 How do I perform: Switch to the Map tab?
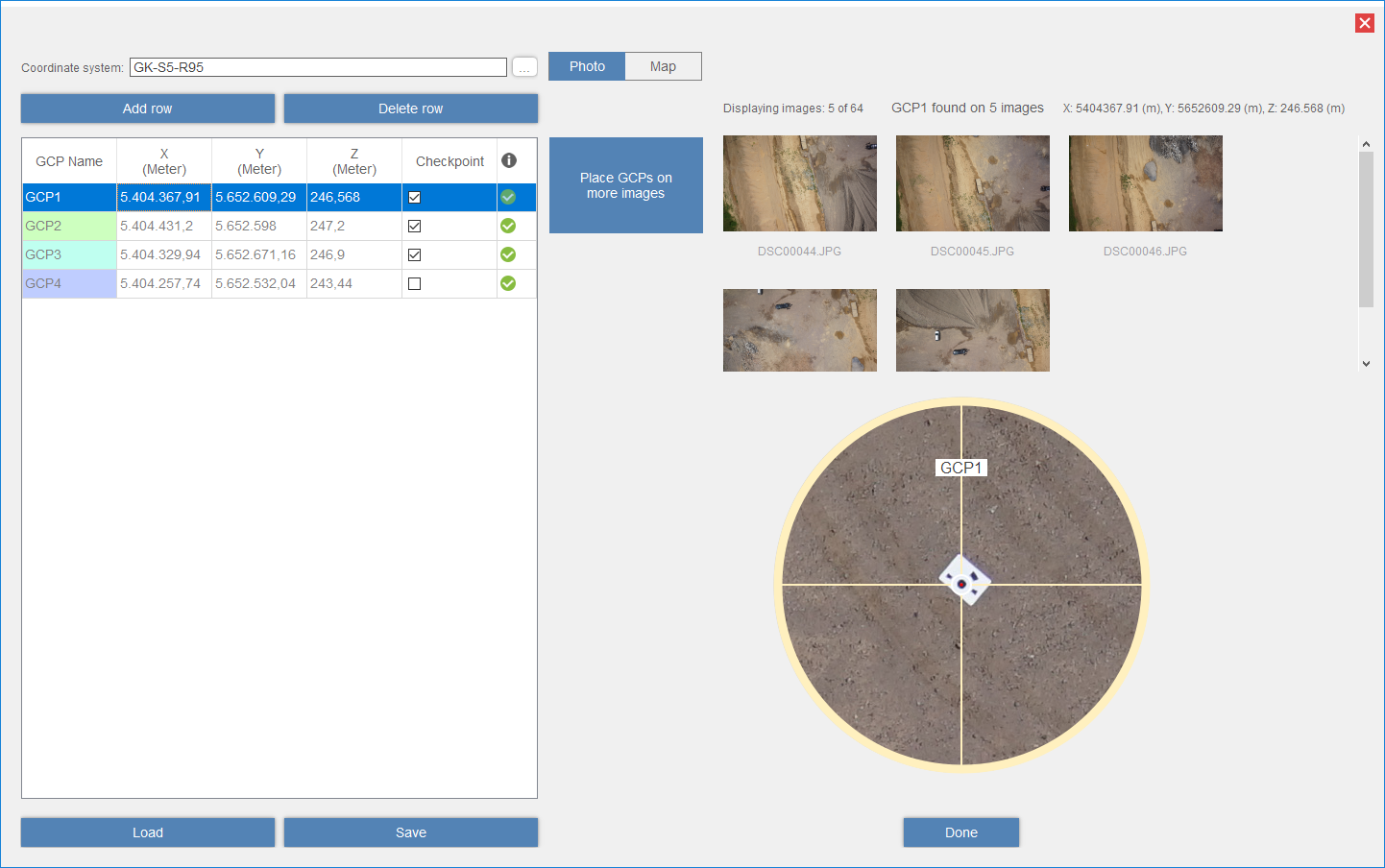click(663, 66)
